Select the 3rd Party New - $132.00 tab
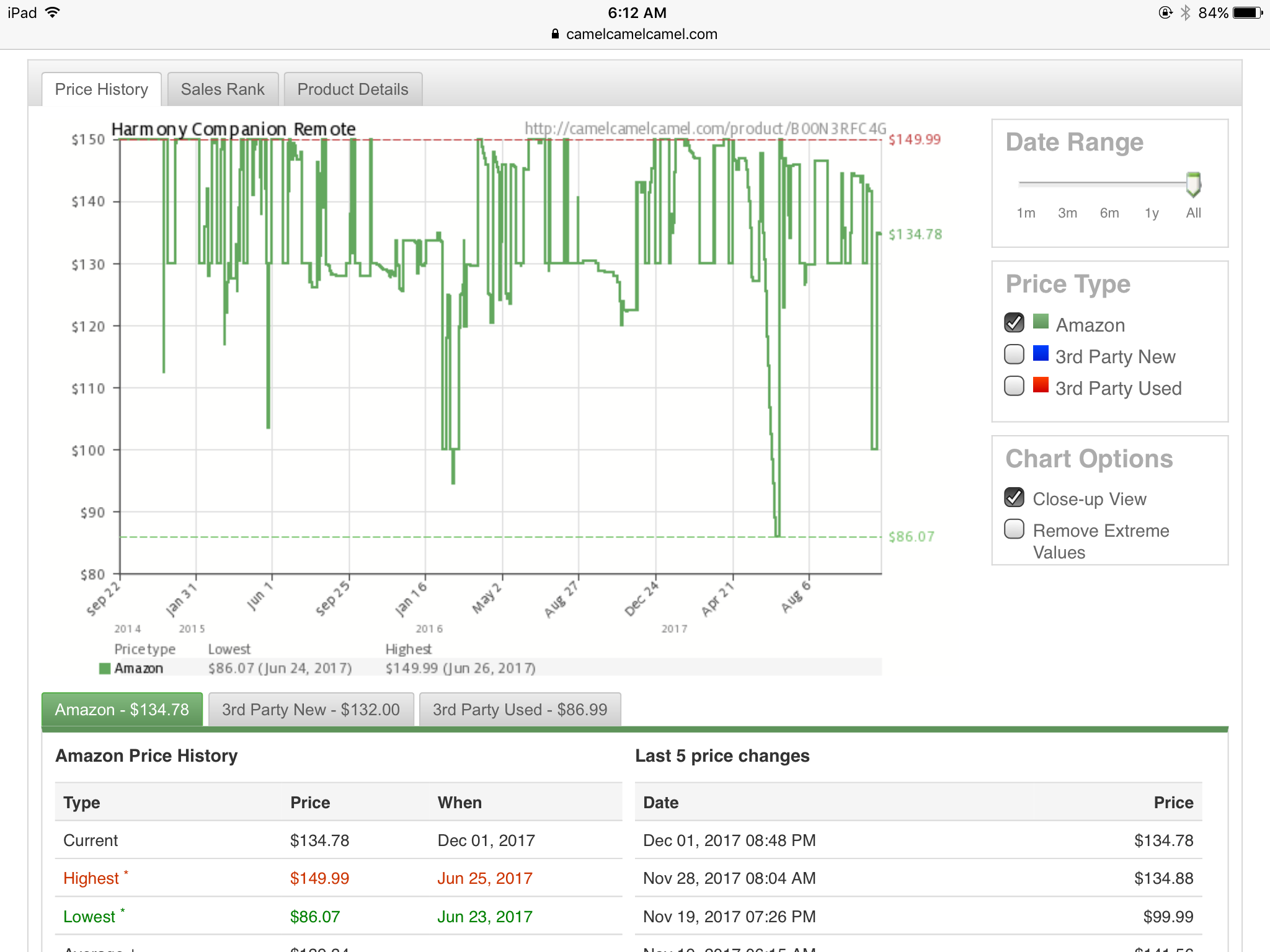 coord(311,709)
